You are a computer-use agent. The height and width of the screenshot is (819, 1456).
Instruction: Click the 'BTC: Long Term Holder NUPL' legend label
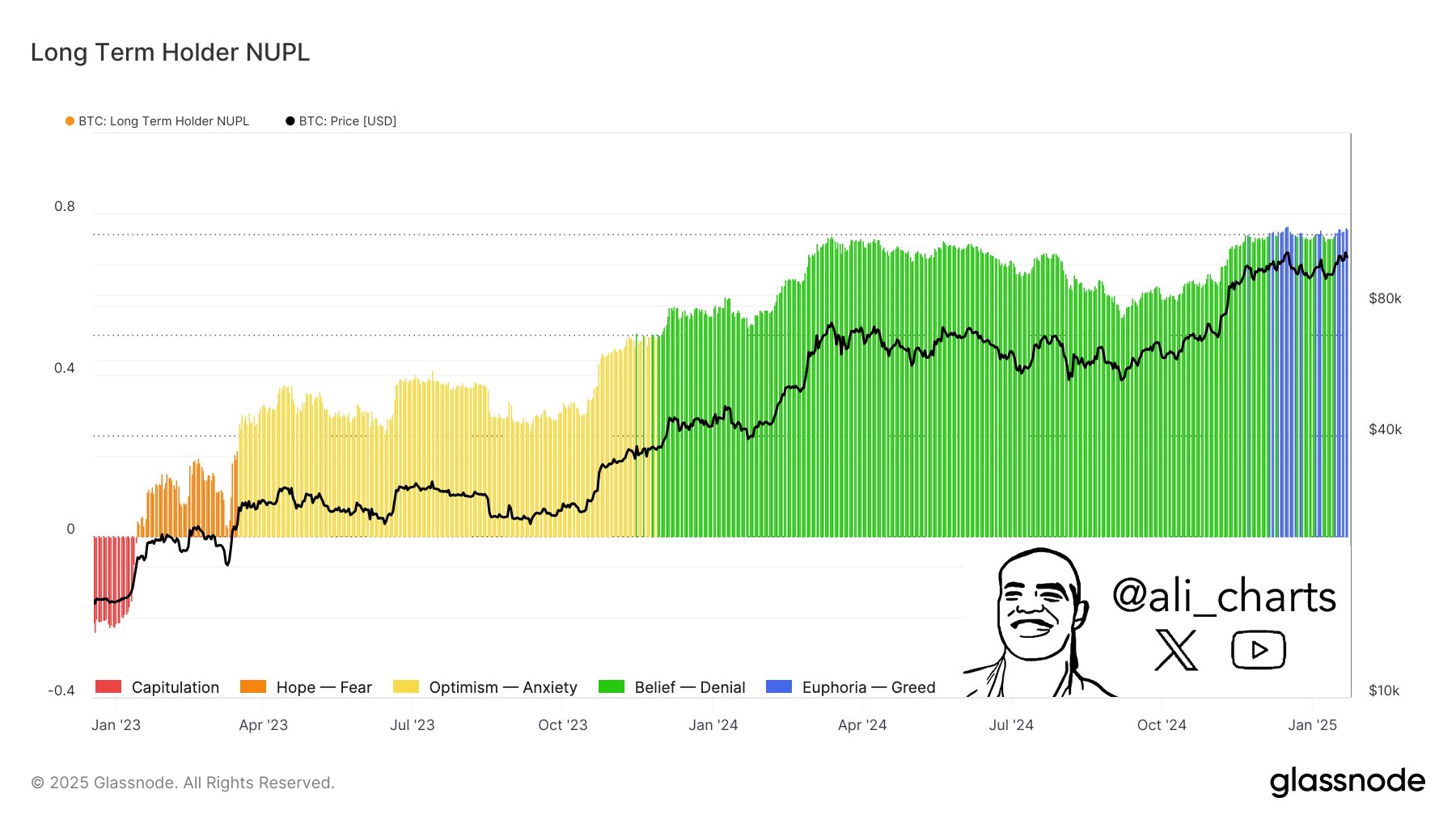click(163, 121)
